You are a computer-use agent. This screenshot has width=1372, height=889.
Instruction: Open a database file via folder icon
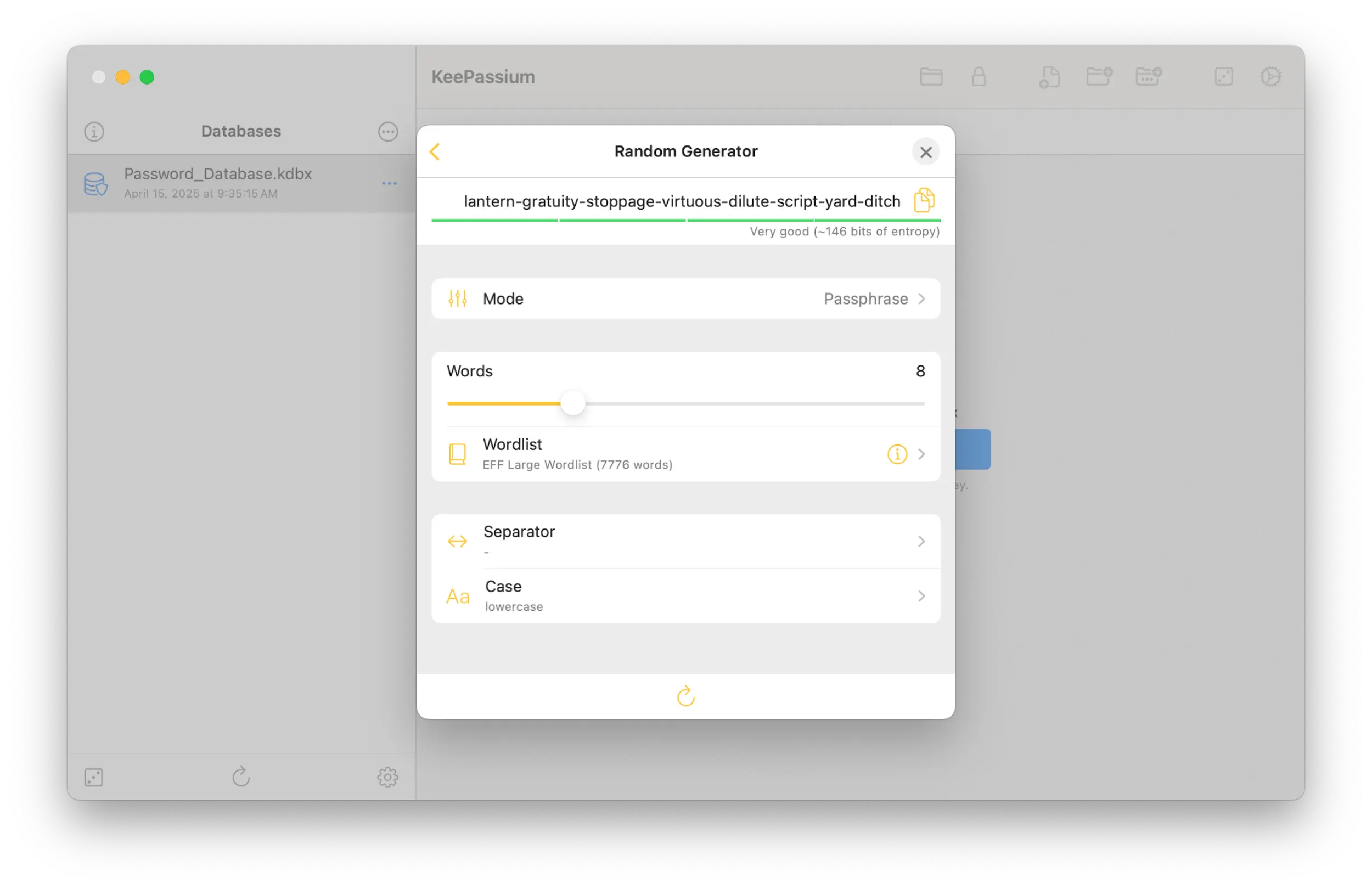(x=930, y=77)
